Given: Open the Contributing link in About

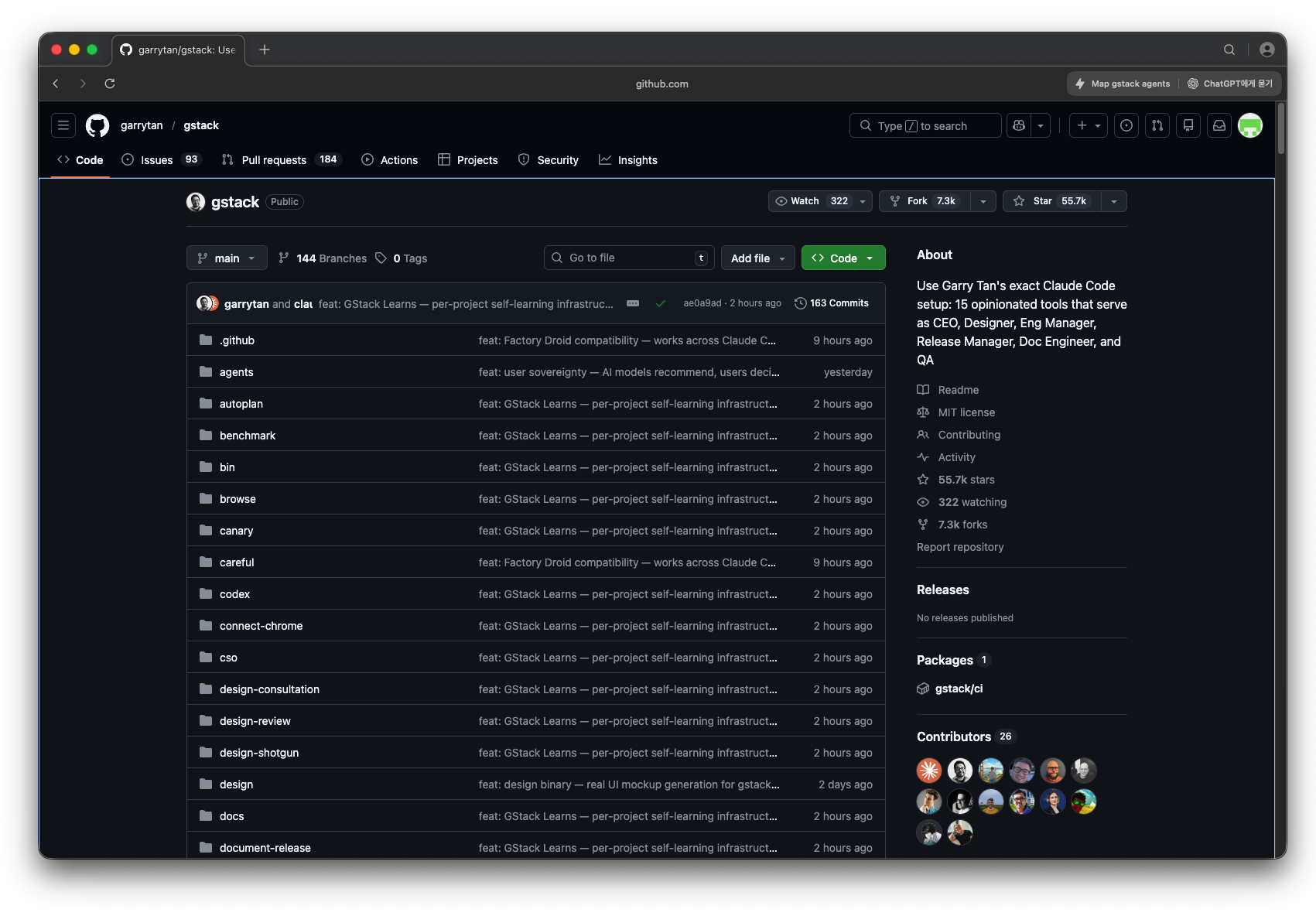Looking at the screenshot, I should click(x=959, y=435).
